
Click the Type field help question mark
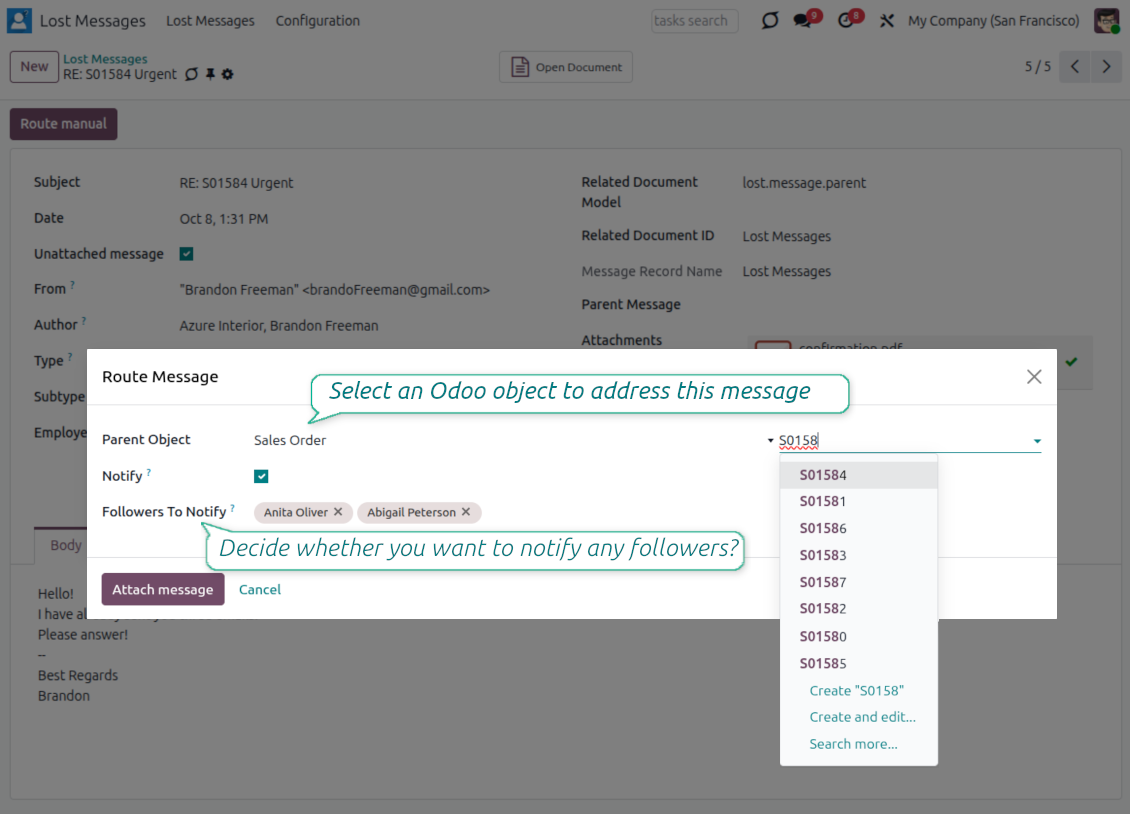pyautogui.click(x=70, y=357)
